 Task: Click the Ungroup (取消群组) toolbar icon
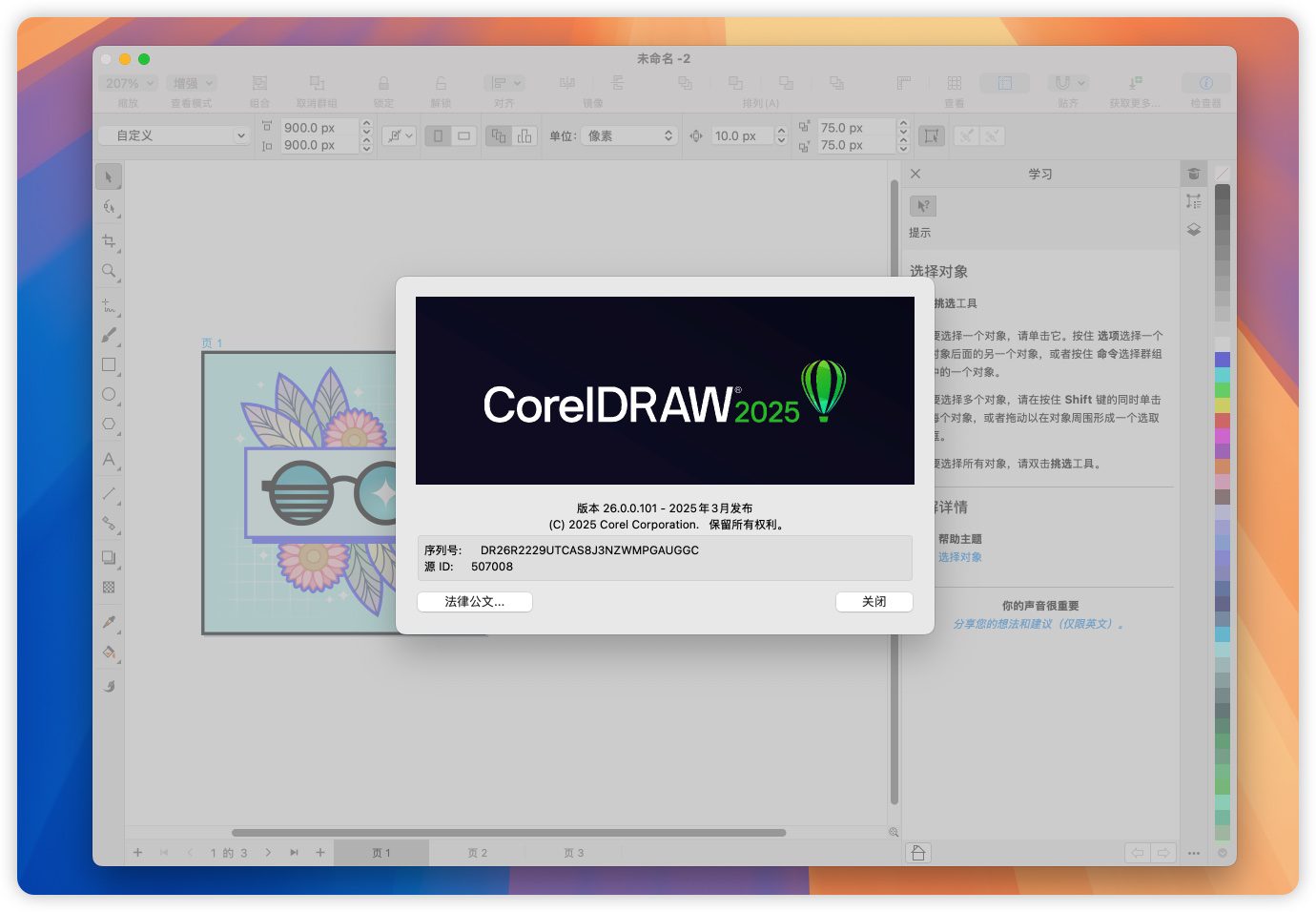[x=318, y=83]
